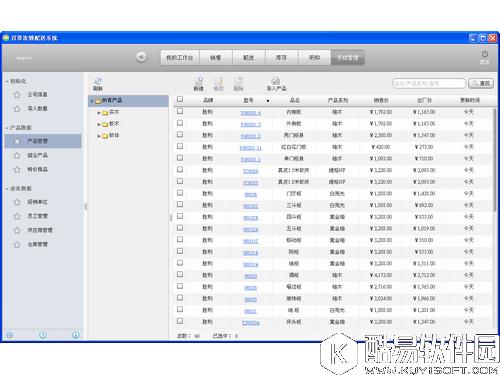Select the 板木 folder icon
The image size is (500, 375).
[x=105, y=124]
